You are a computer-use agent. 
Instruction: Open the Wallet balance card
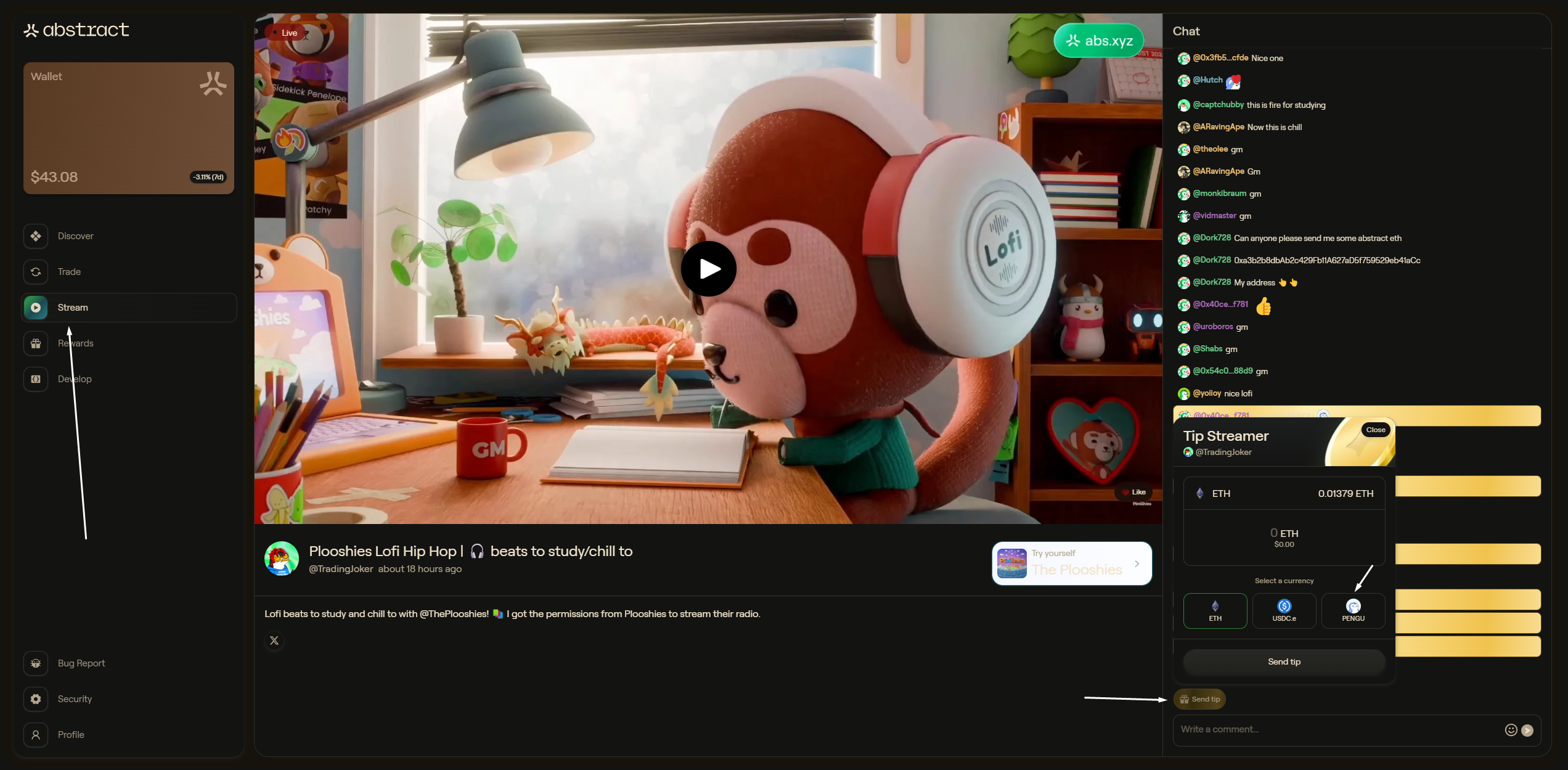coord(129,128)
